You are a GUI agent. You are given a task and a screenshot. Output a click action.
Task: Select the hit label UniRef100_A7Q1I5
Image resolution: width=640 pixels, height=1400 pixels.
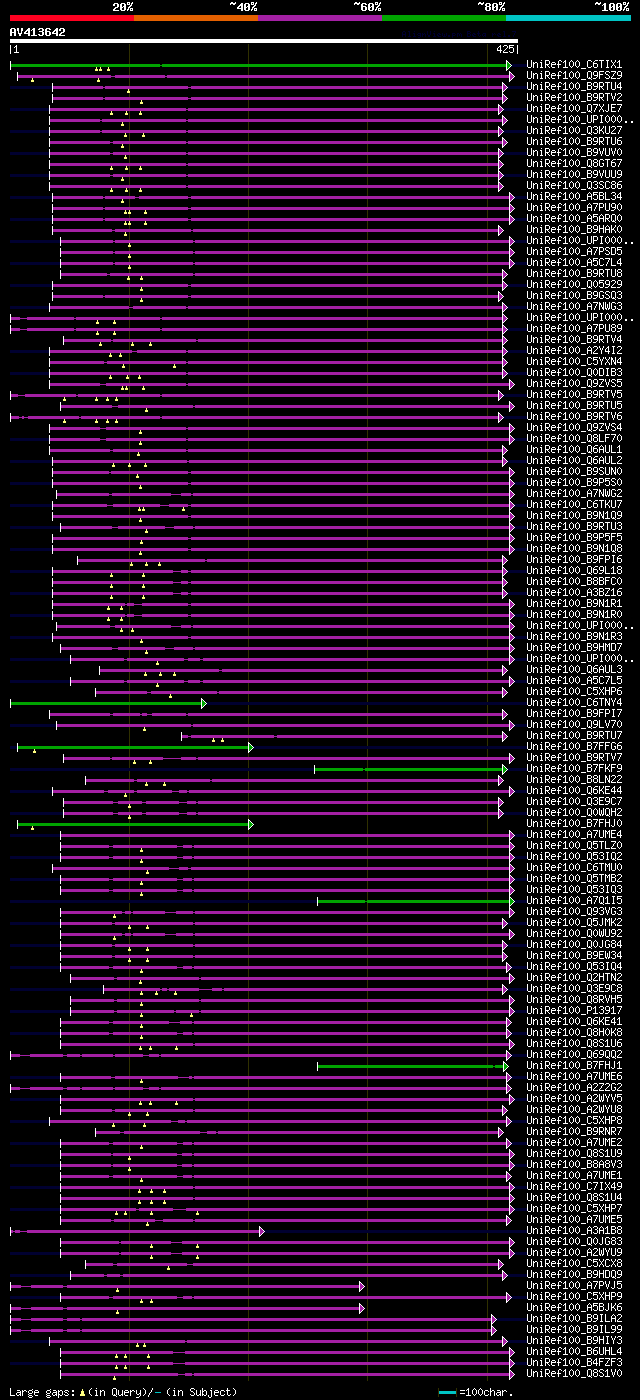(x=573, y=900)
